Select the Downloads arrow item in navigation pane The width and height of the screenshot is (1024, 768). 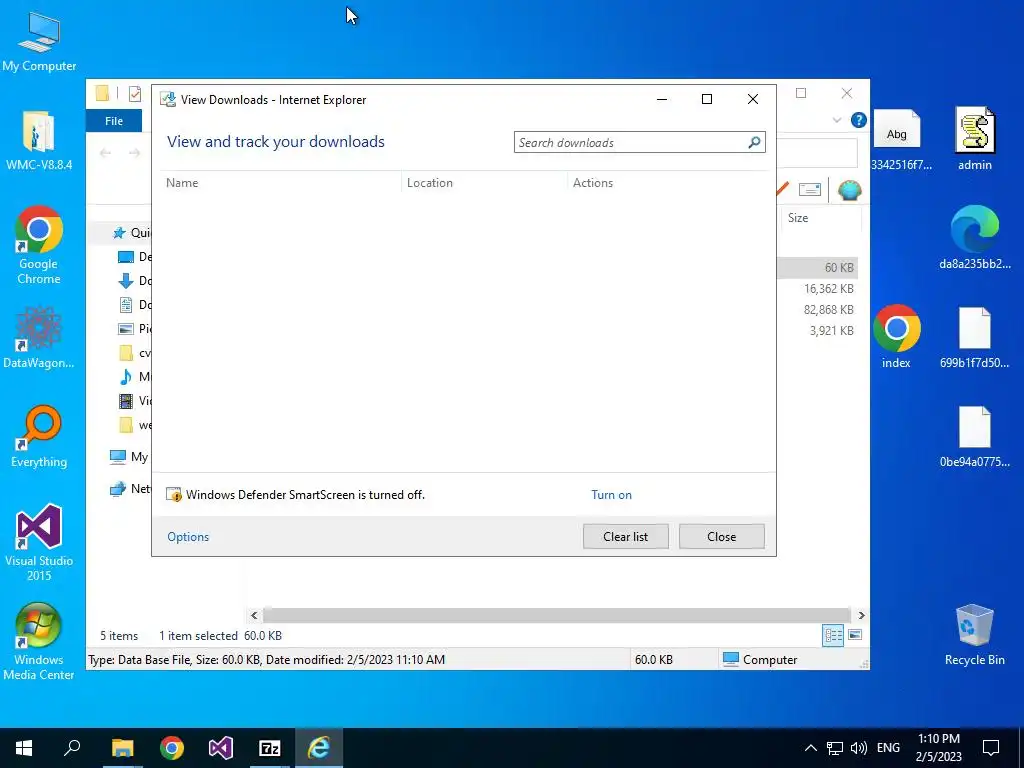[135, 281]
